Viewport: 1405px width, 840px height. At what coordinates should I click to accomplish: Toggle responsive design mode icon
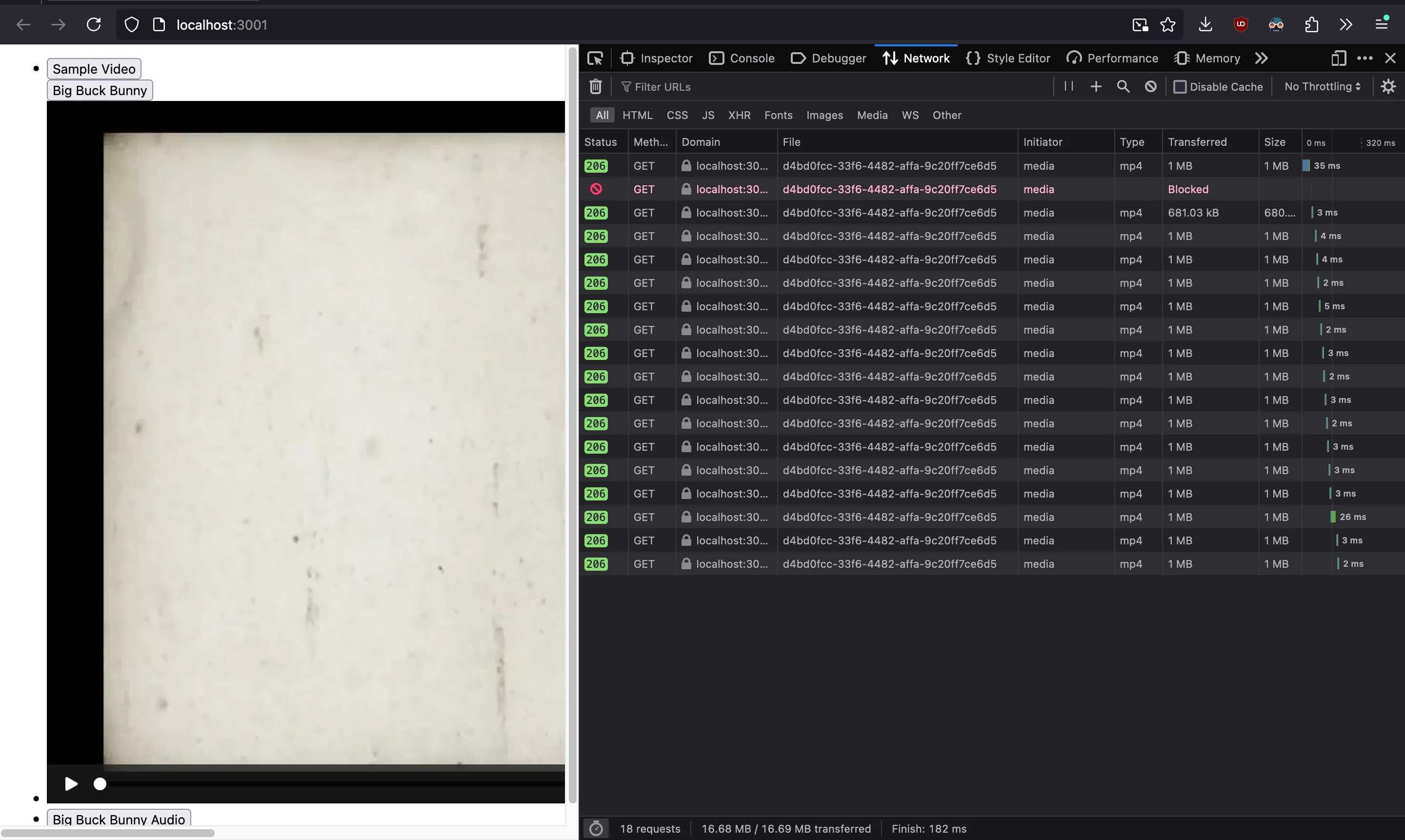[x=1338, y=59]
